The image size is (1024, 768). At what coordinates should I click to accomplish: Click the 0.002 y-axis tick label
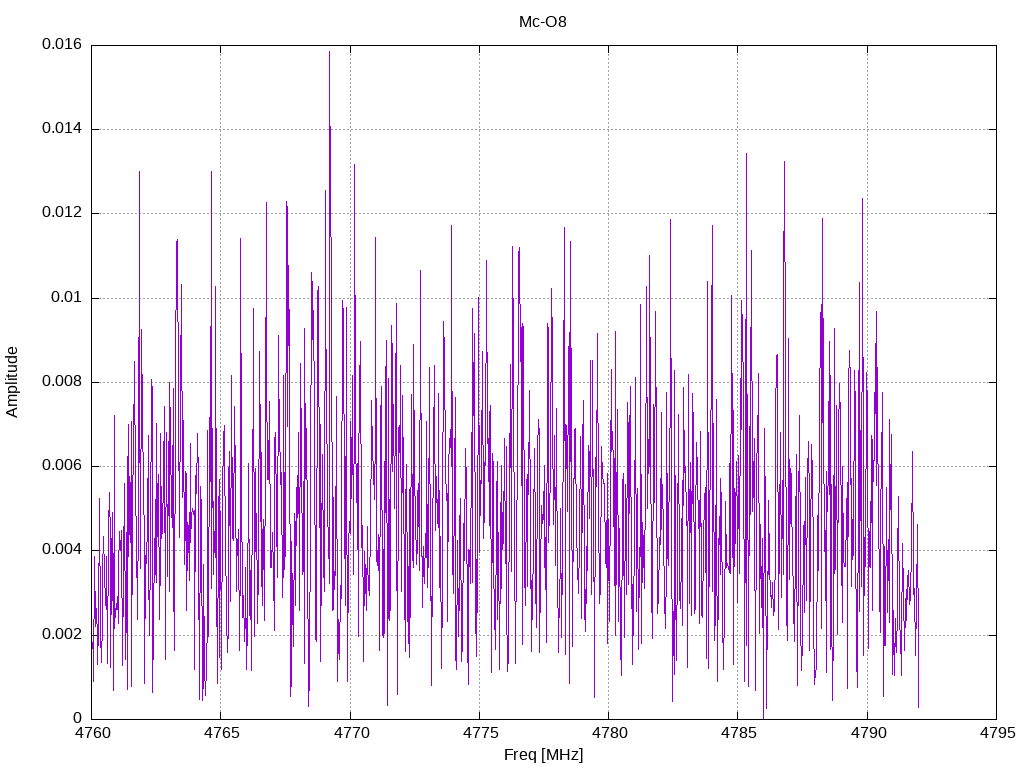coord(62,634)
